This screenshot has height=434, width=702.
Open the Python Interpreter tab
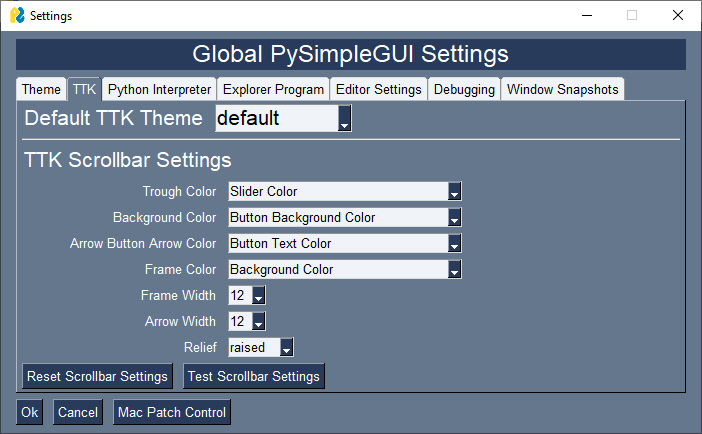click(159, 89)
